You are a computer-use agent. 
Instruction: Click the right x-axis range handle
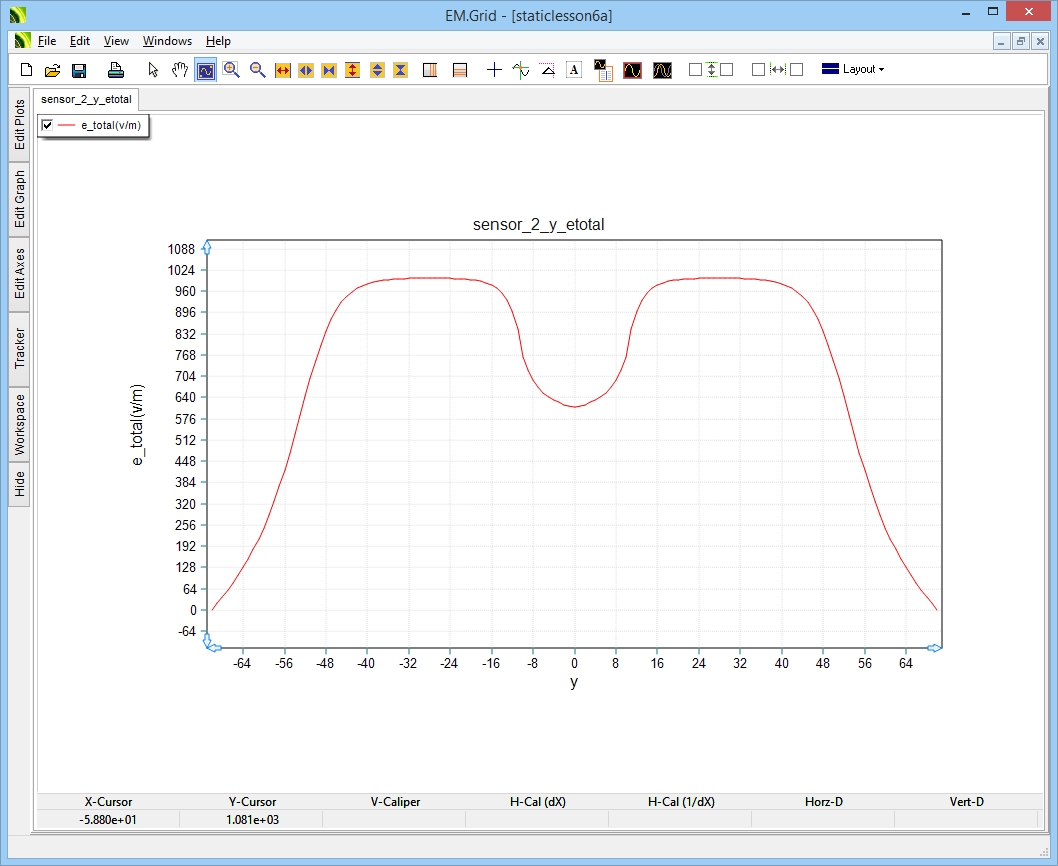[932, 649]
